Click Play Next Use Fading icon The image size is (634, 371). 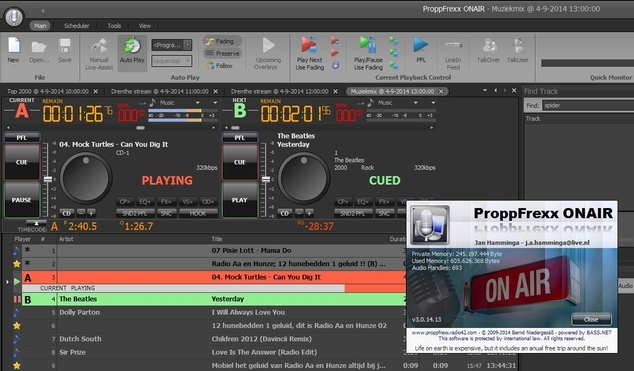[x=309, y=44]
